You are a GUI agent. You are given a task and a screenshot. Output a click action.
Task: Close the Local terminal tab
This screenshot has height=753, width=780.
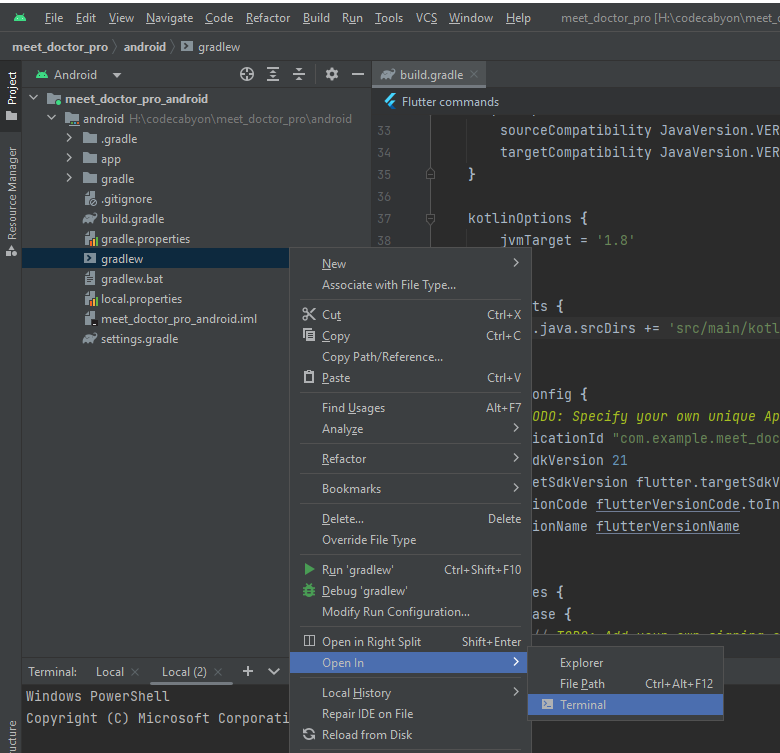(x=135, y=671)
